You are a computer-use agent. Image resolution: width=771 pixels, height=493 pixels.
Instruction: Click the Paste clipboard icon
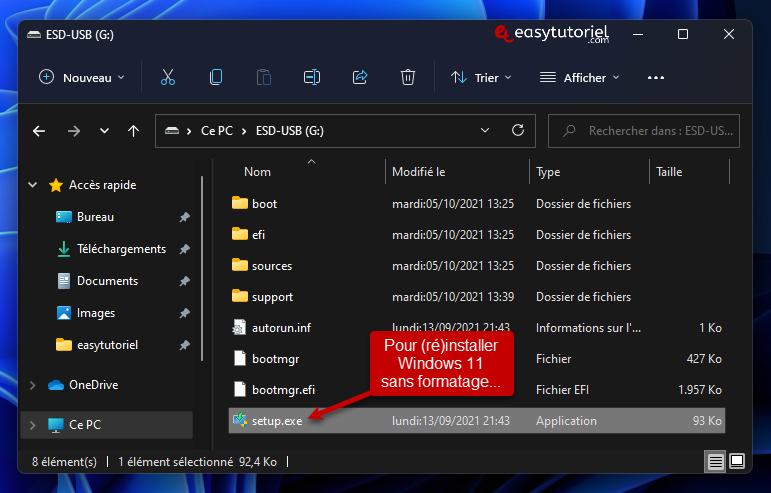click(264, 78)
